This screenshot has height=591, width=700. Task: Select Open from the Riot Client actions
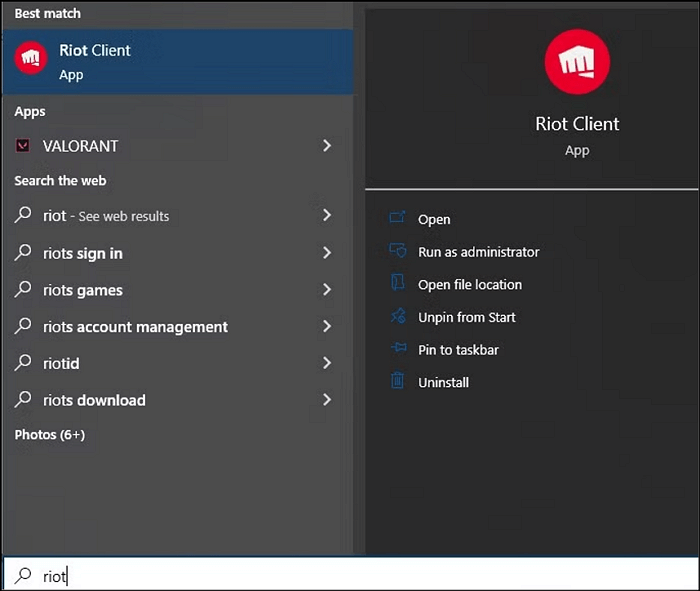point(434,220)
